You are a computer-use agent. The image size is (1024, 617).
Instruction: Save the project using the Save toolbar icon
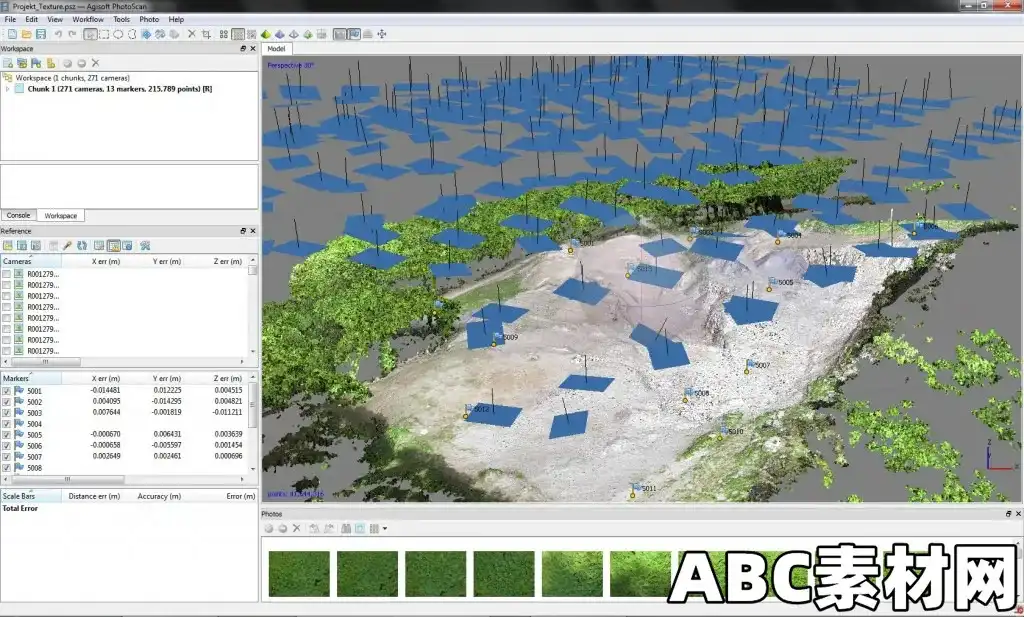(41, 33)
